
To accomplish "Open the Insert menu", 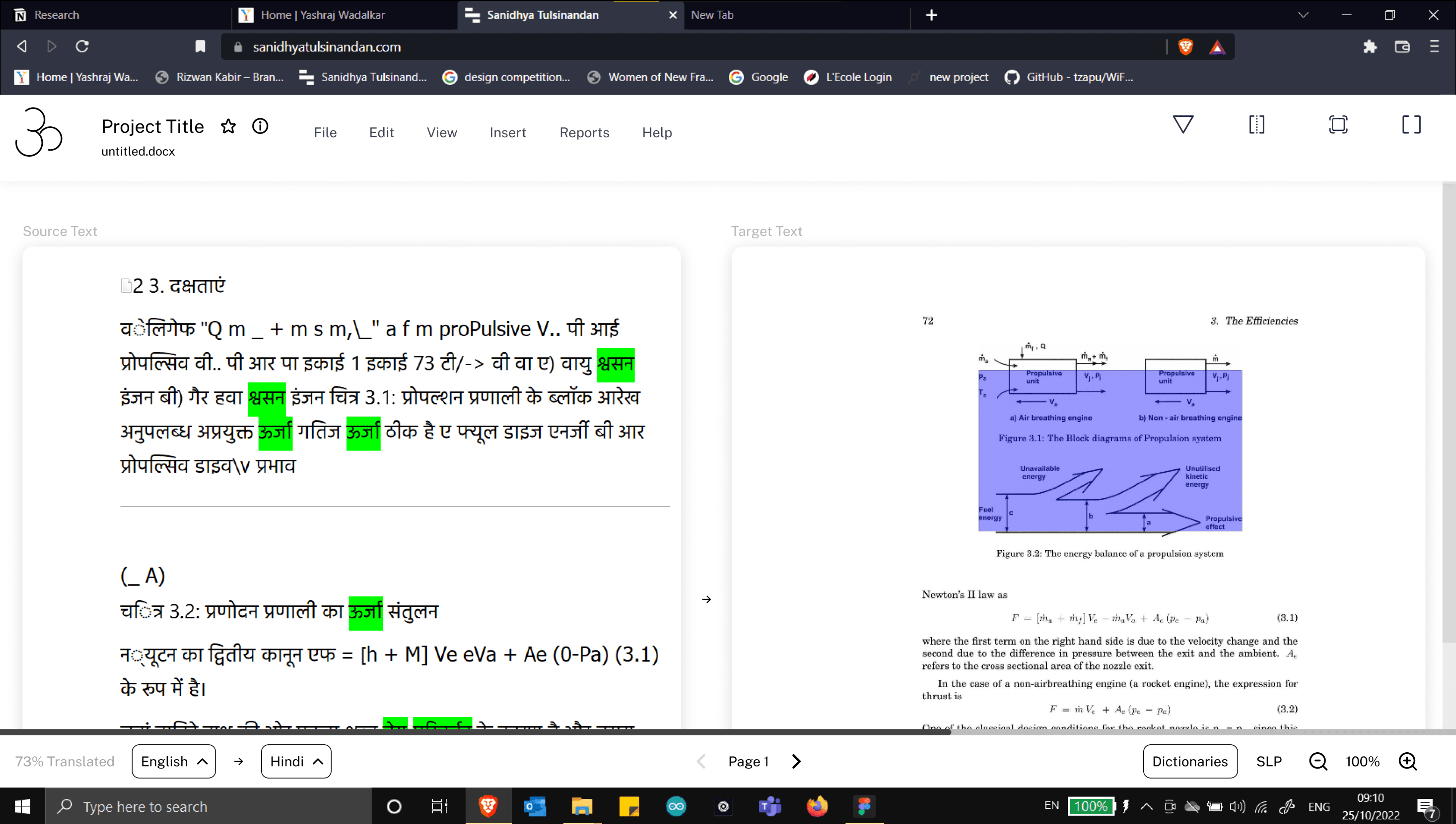I will point(508,132).
